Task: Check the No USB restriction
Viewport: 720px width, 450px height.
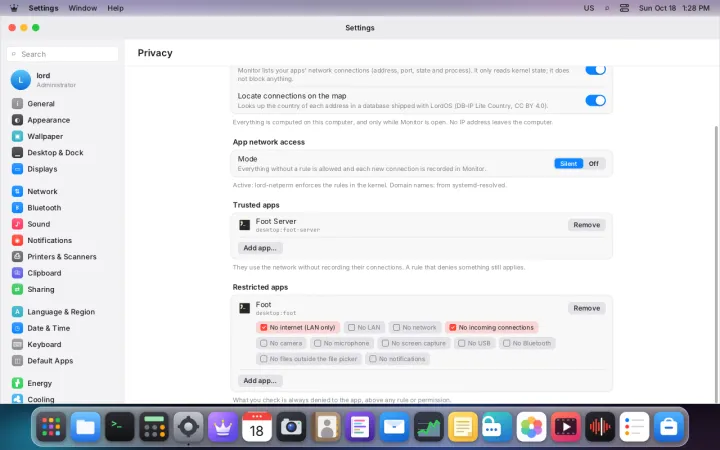Action: 474,343
